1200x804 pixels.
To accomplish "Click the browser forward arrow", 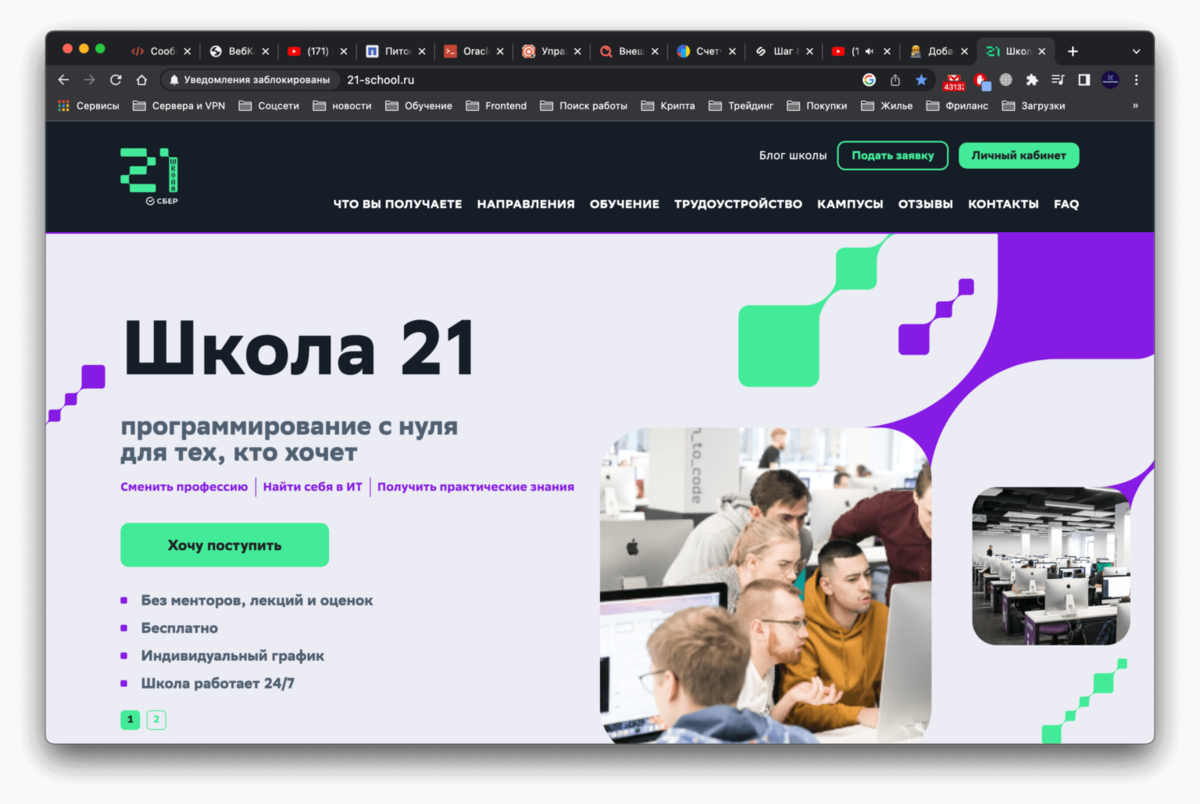I will (90, 80).
